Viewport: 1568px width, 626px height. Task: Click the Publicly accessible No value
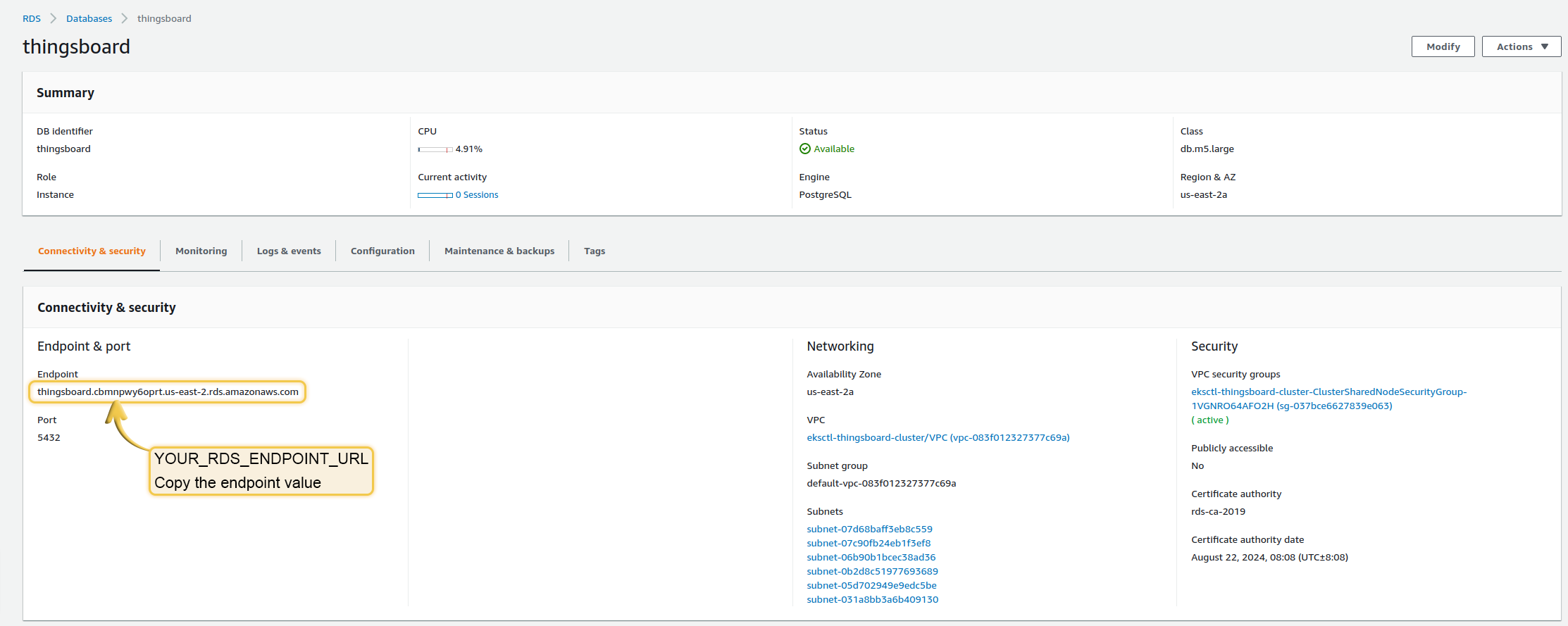click(x=1197, y=465)
